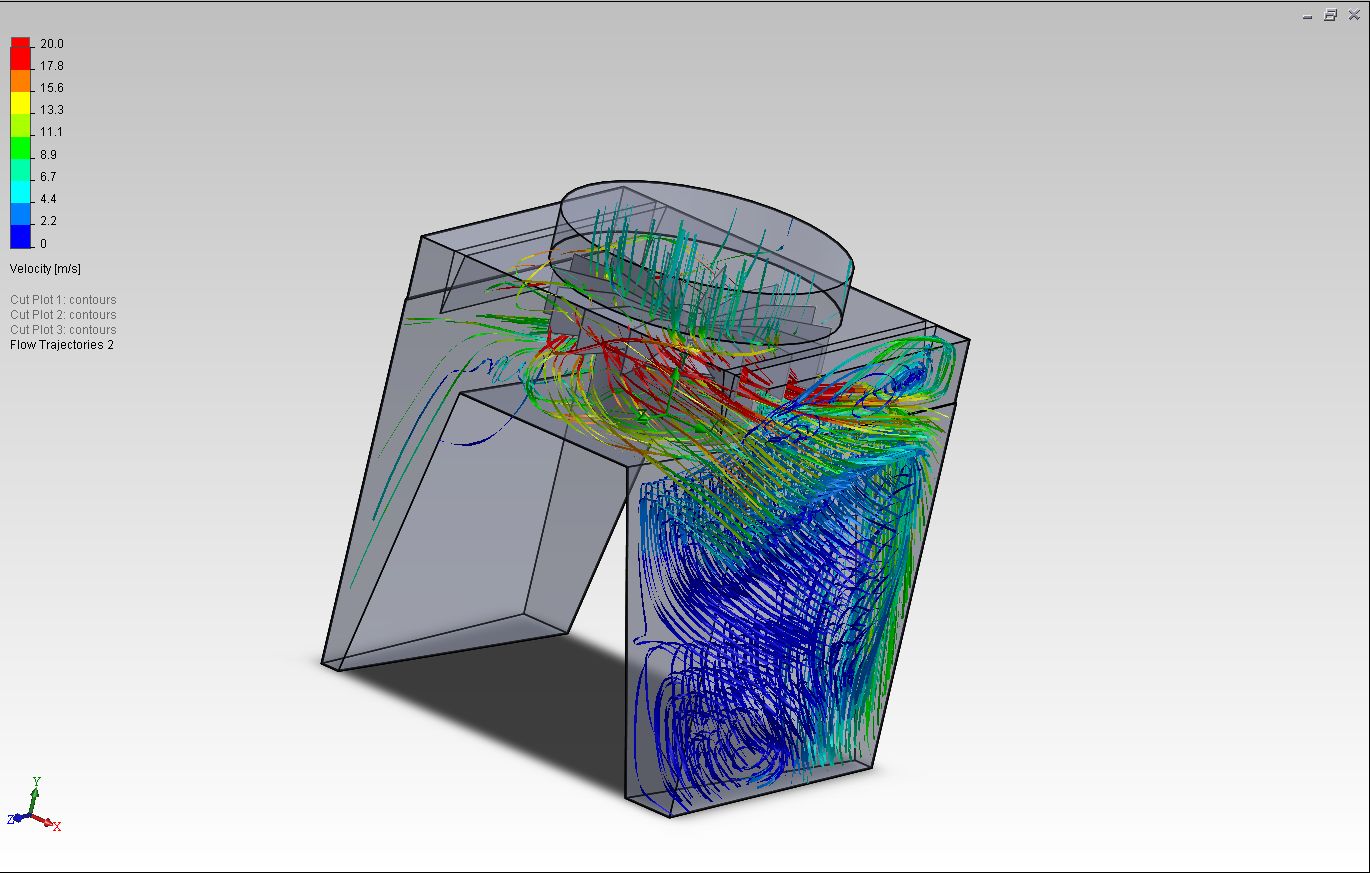
Task: Select the legend value 6.7
Action: coord(49,177)
